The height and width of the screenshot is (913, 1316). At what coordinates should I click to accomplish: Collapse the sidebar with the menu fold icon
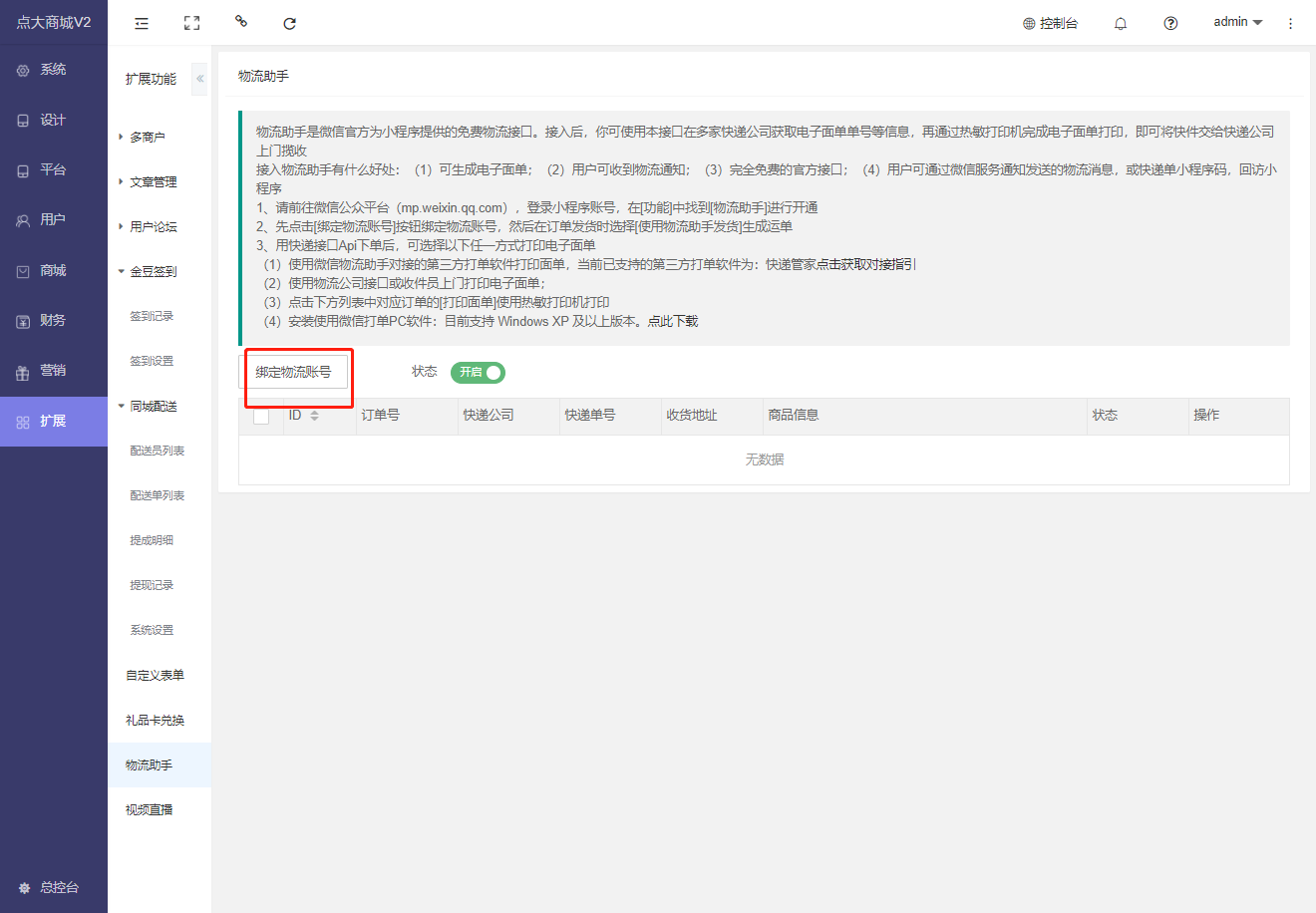click(x=142, y=23)
